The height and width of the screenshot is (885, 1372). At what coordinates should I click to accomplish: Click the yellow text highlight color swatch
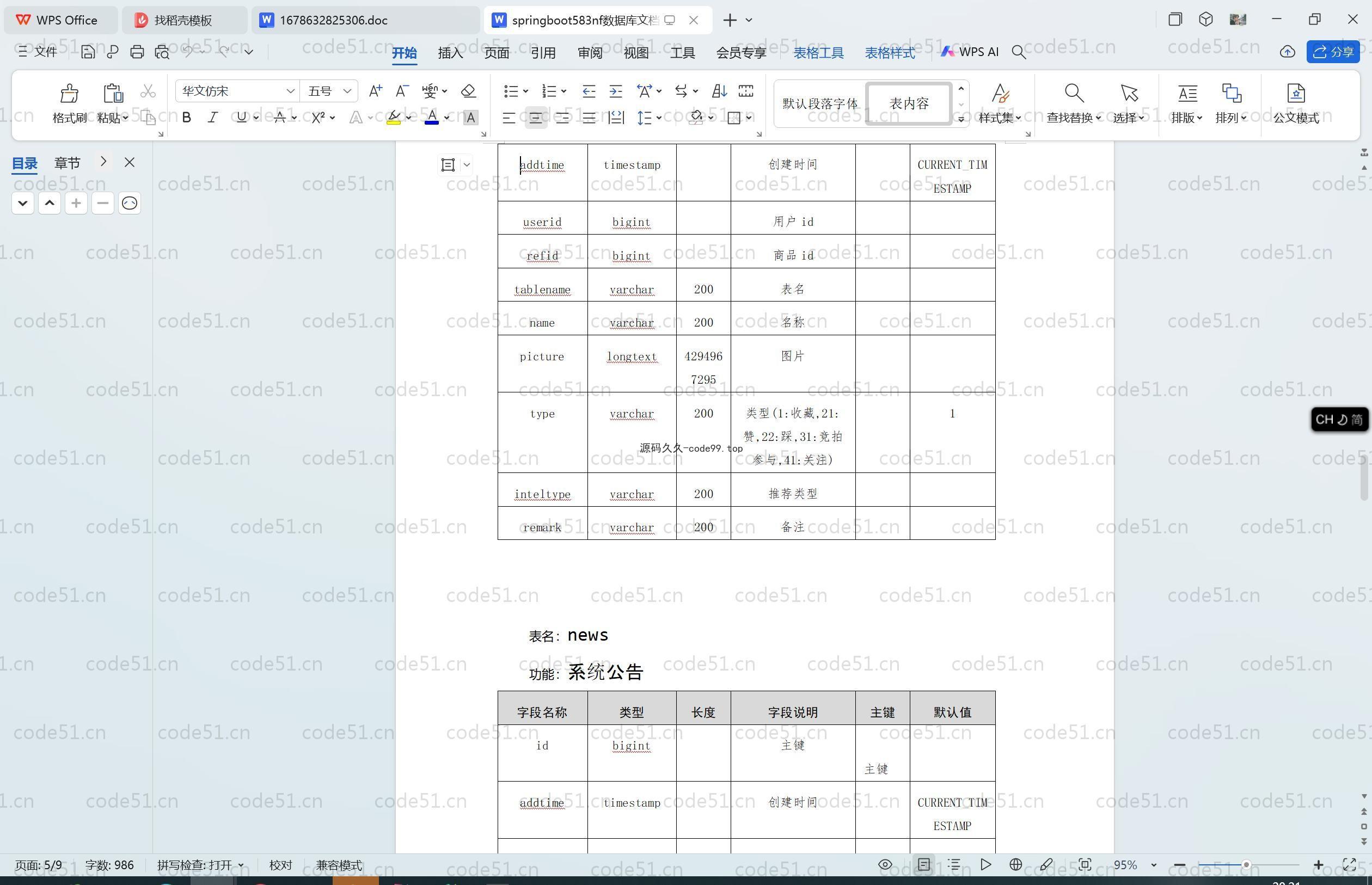coord(394,117)
